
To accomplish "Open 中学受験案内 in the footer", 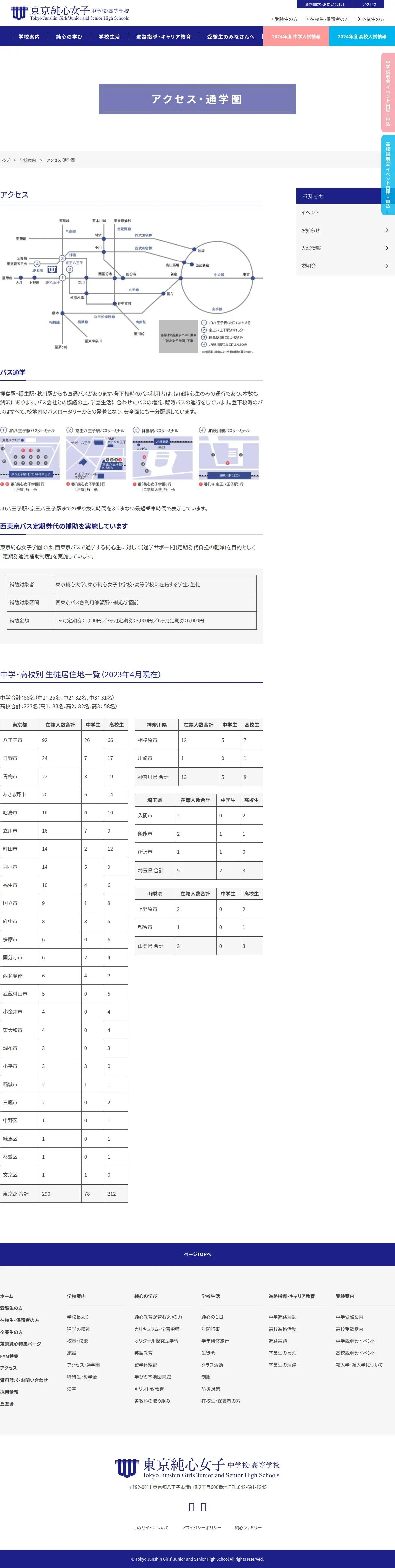I will (349, 1317).
